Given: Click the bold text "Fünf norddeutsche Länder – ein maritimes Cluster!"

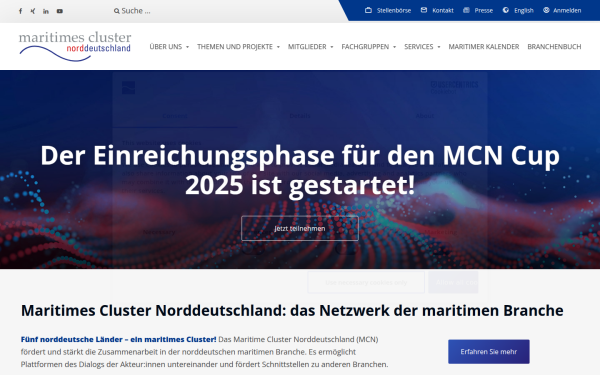Looking at the screenshot, I should click(119, 339).
